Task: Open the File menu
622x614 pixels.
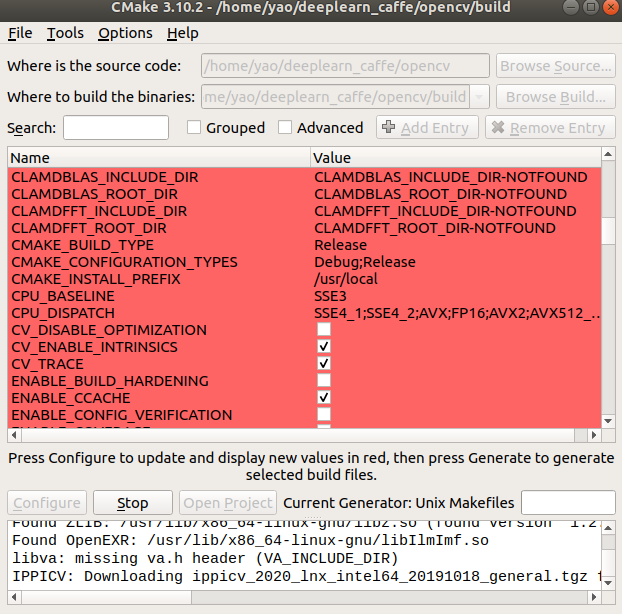Action: pyautogui.click(x=20, y=33)
